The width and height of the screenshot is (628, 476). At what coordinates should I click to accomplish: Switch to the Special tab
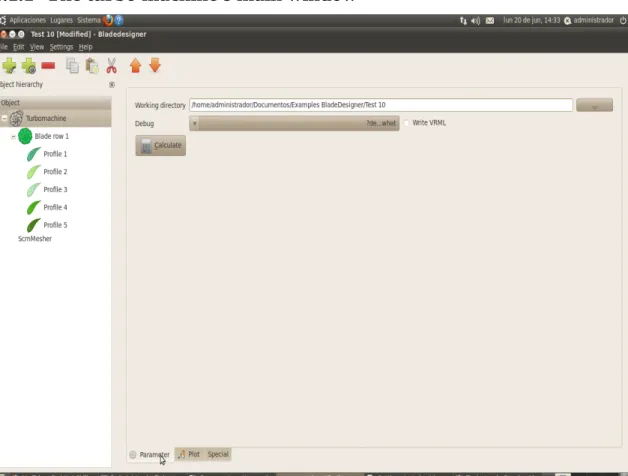point(218,454)
